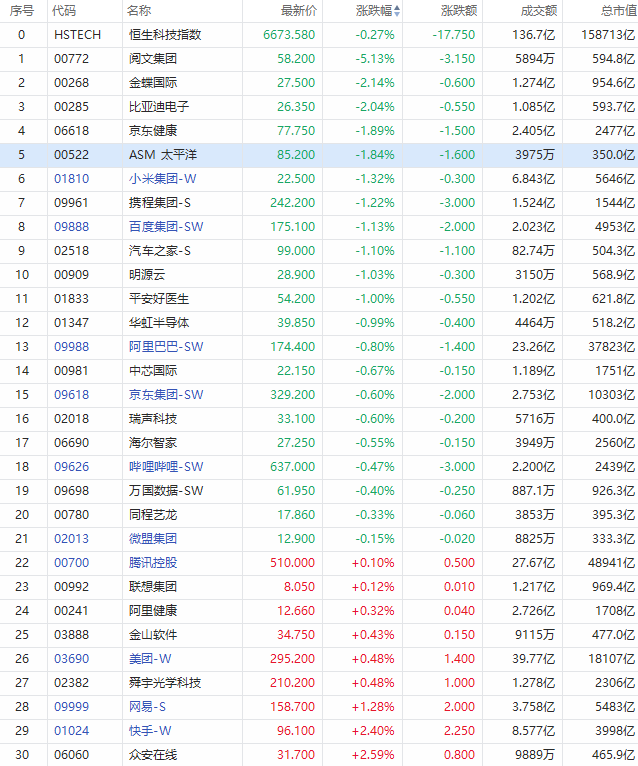Open the 小米集团-W stock link
This screenshot has height=766, width=638.
click(163, 179)
